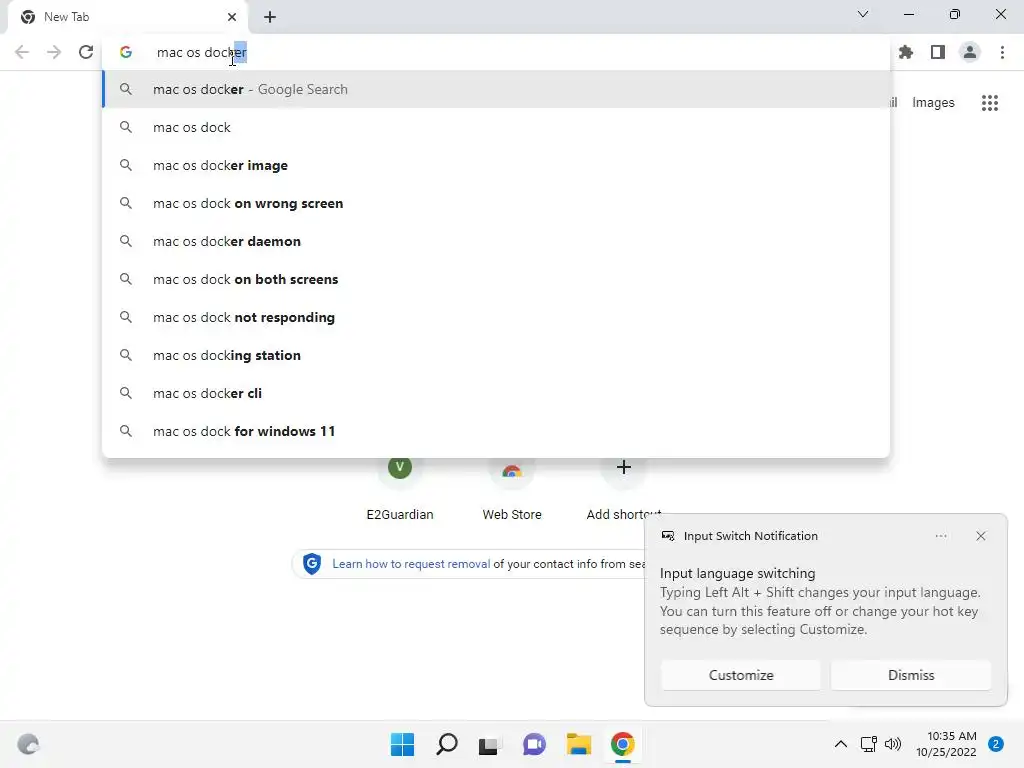Choose suggestion mac os docker - Google Search
Screen dimensions: 1024x768
[x=496, y=89]
